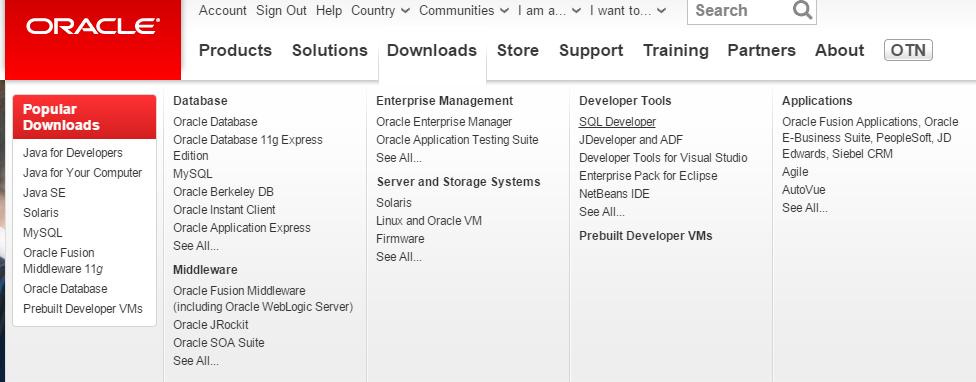This screenshot has height=382, width=976.
Task: Open Solaris in Popular Downloads
Action: (40, 213)
